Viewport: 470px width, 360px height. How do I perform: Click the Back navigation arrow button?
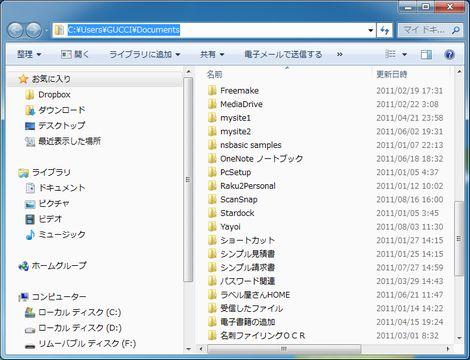pos(15,30)
